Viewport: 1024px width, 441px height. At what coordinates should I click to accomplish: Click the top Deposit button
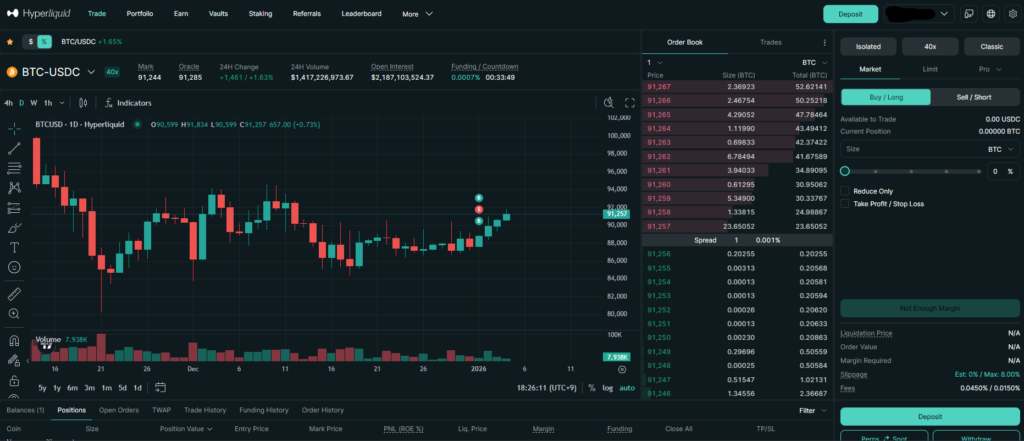pyautogui.click(x=850, y=14)
